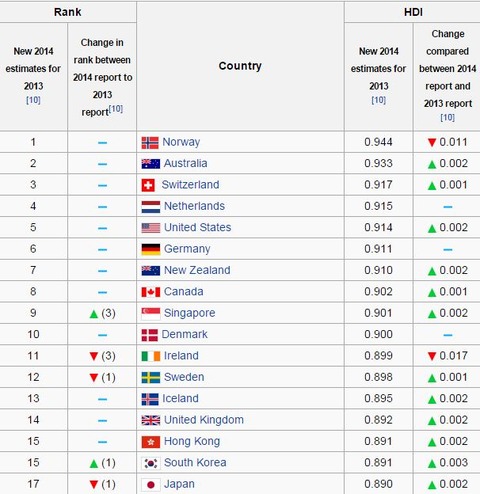This screenshot has width=480, height=494.
Task: Open the Iceland country link
Action: [x=180, y=398]
